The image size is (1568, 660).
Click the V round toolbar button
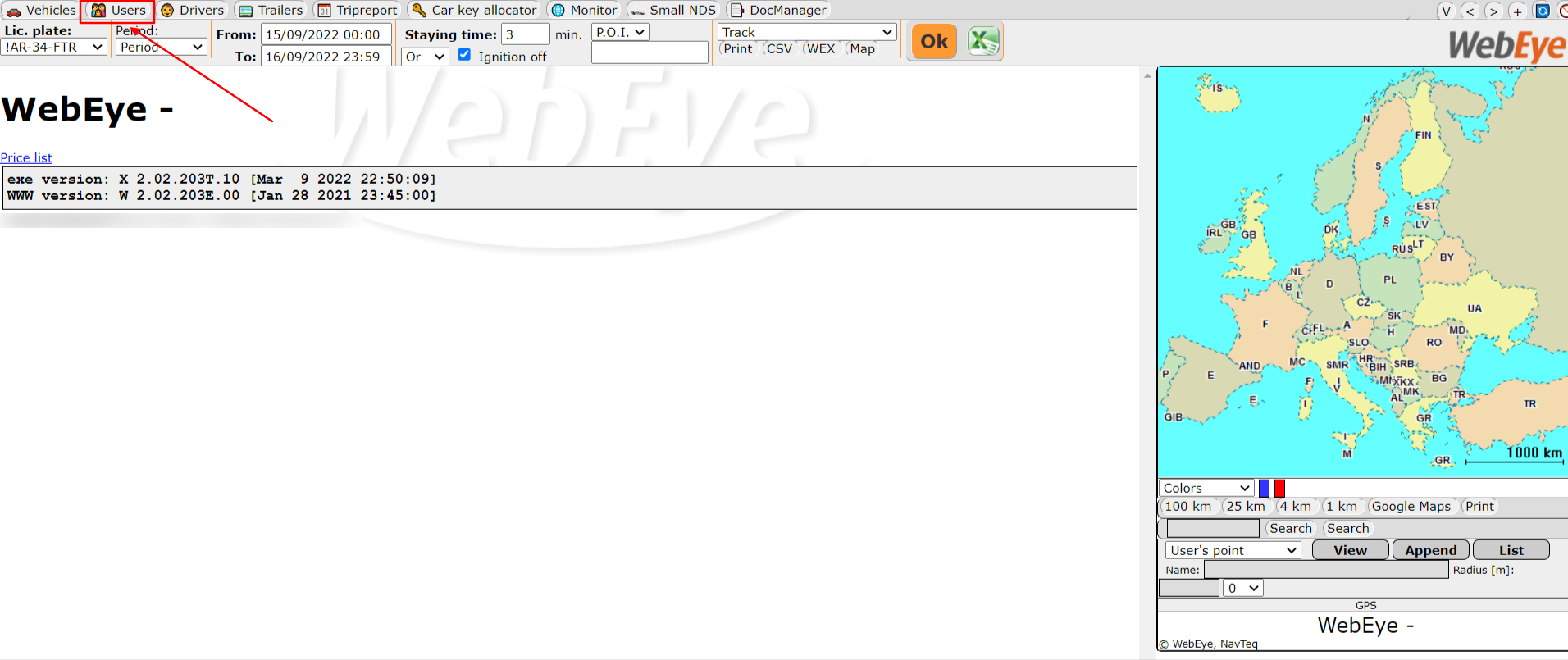coord(1446,11)
